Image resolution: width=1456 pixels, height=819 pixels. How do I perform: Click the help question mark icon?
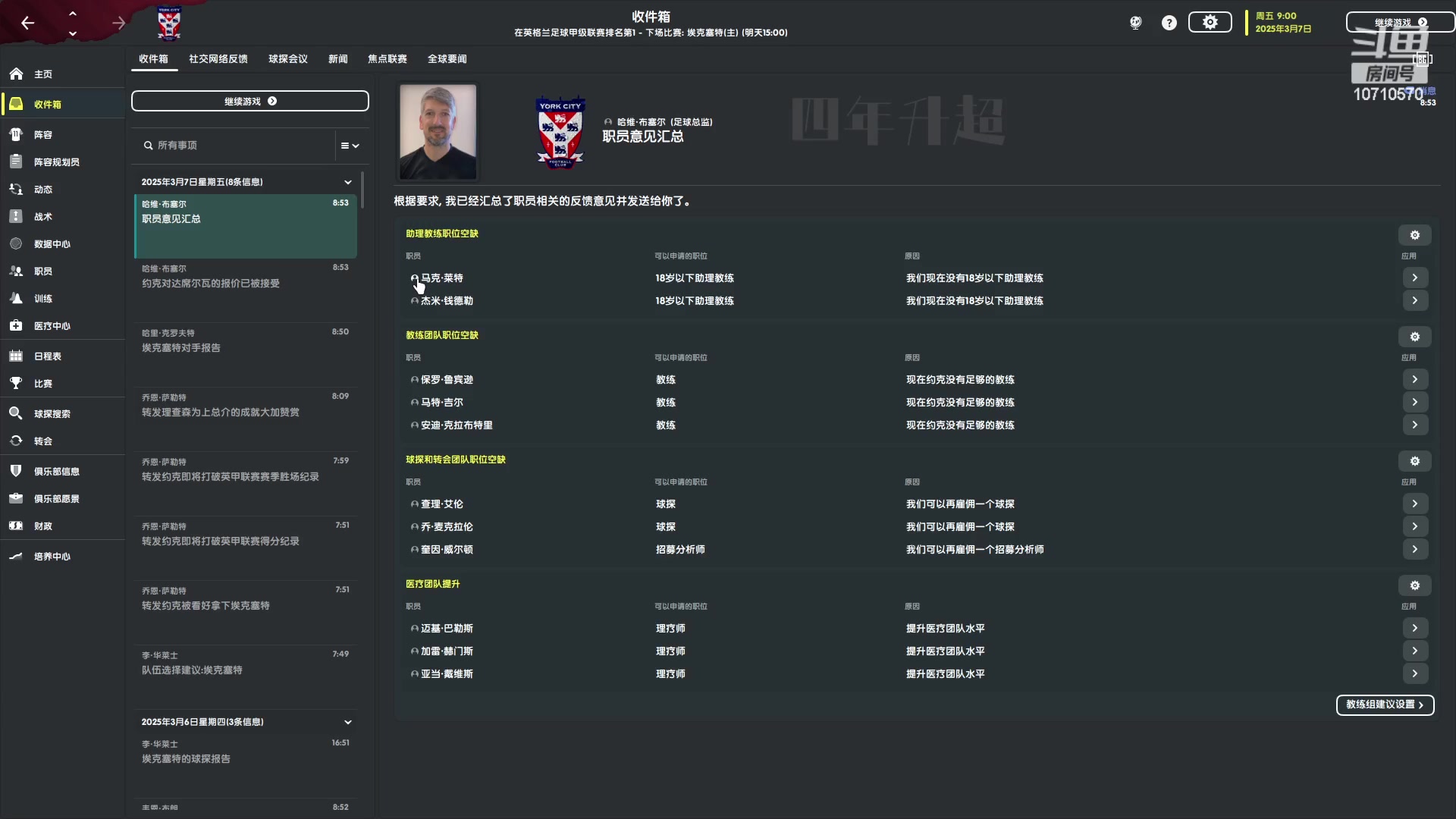[x=1169, y=23]
